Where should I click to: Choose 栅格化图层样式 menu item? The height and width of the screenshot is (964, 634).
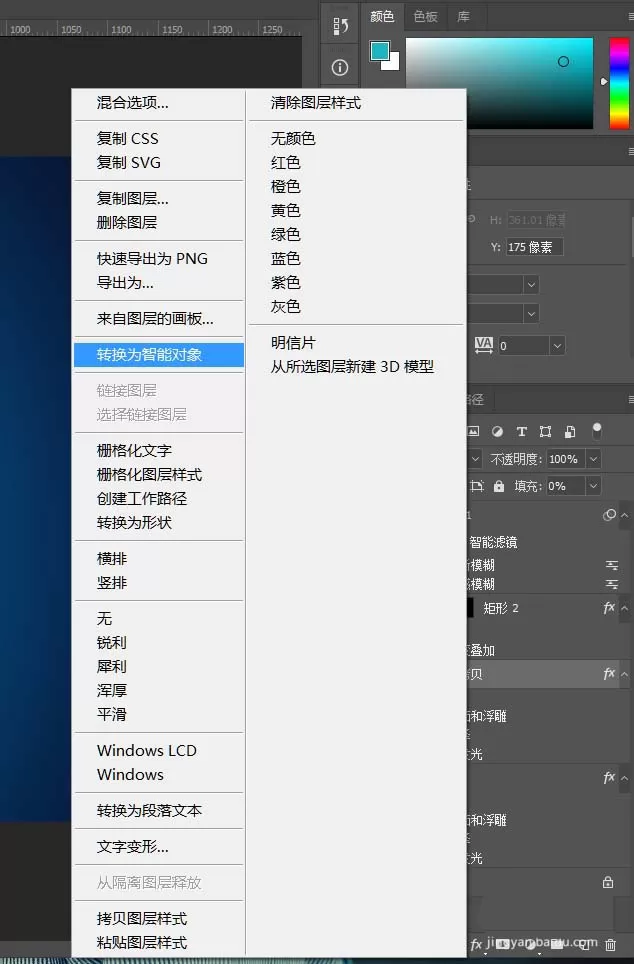(x=159, y=475)
